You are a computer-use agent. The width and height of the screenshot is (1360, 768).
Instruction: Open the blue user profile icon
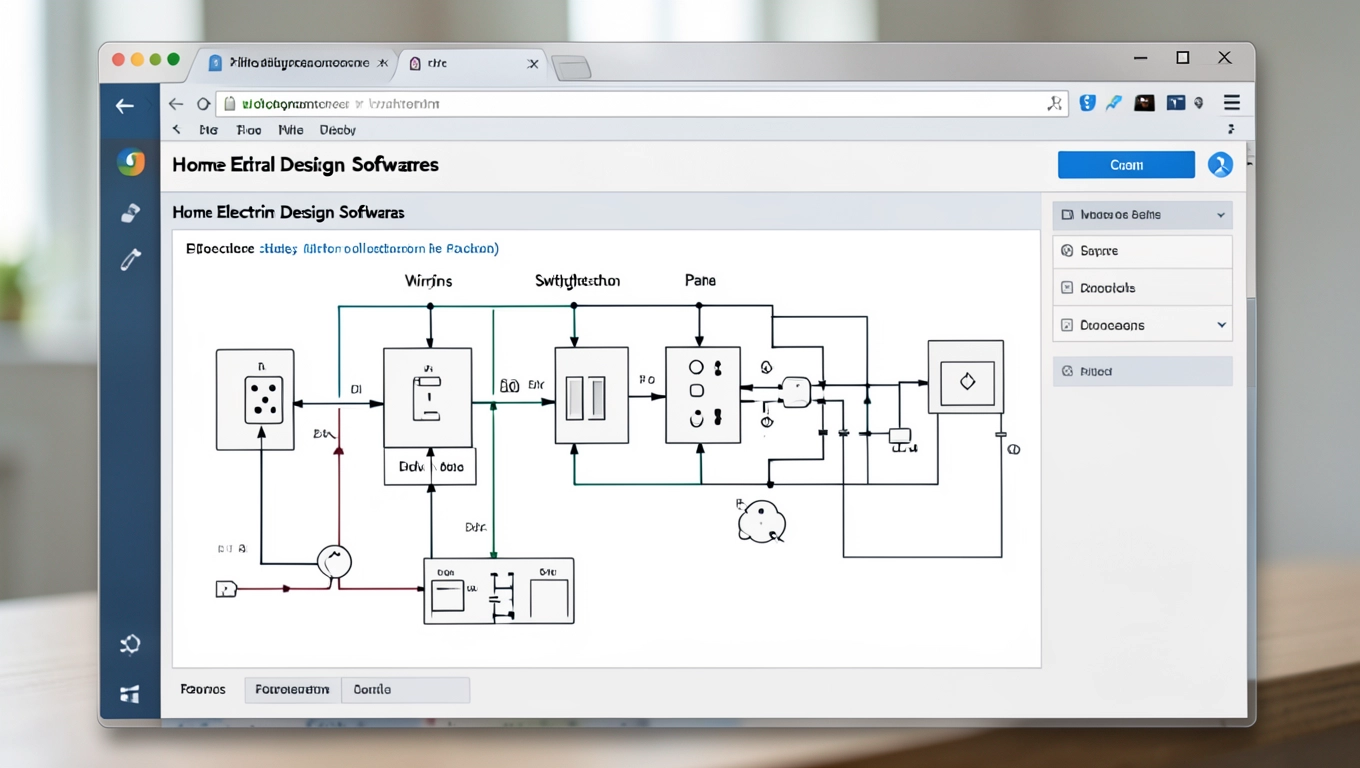pyautogui.click(x=1220, y=165)
